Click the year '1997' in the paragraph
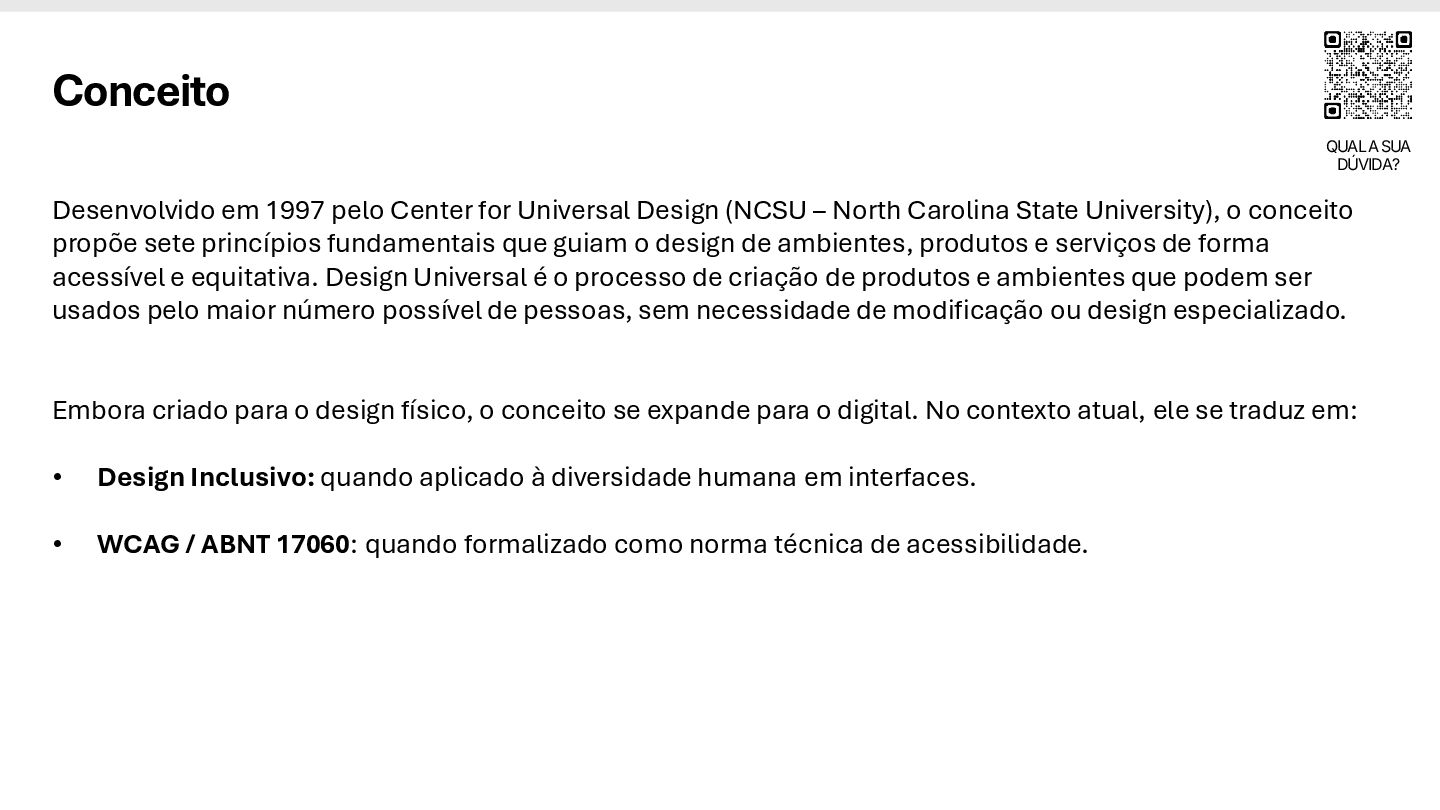Image resolution: width=1440 pixels, height=810 pixels. [295, 211]
